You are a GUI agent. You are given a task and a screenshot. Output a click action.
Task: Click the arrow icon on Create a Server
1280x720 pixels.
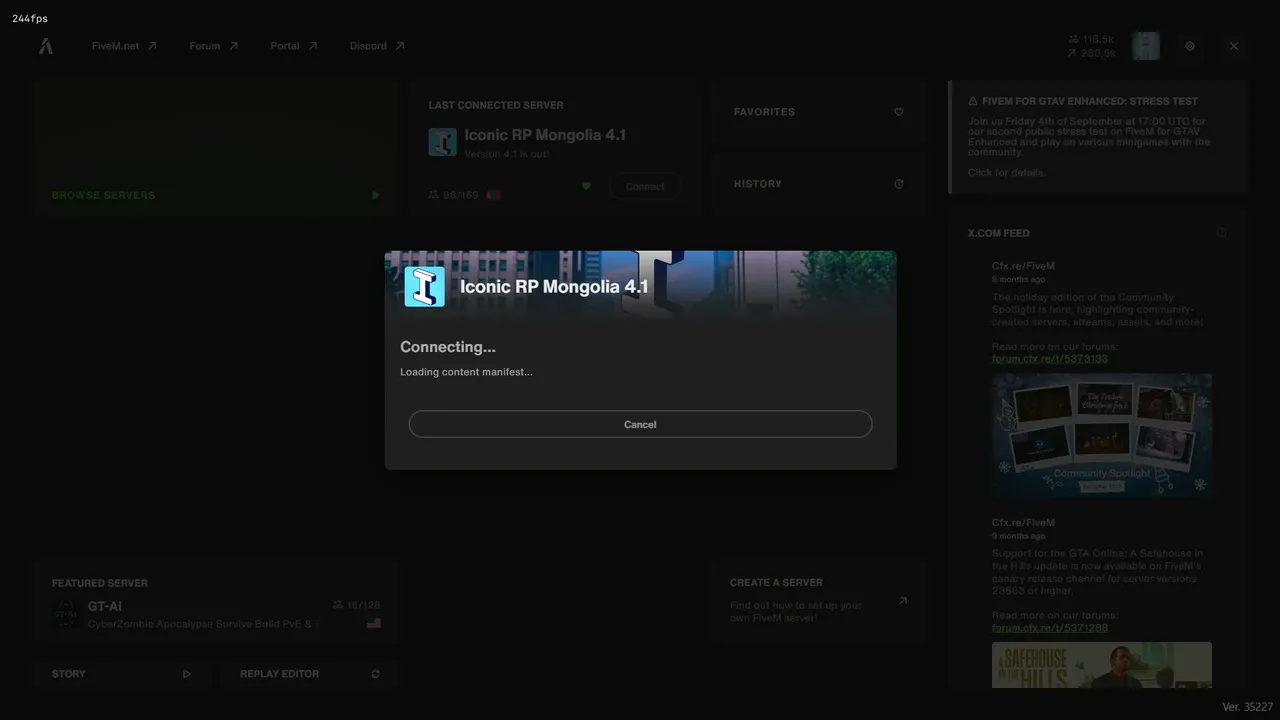(903, 601)
